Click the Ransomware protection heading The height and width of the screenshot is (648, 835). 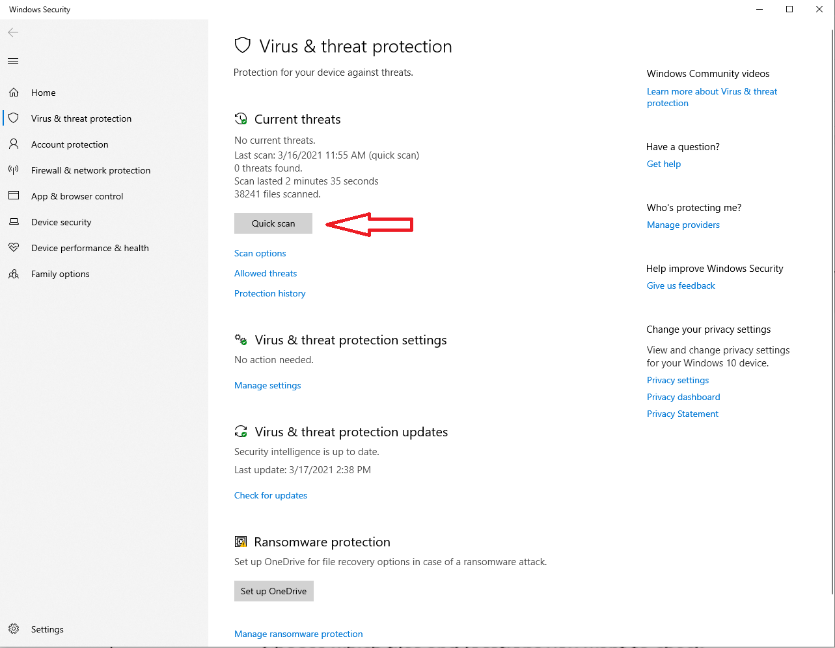[322, 542]
